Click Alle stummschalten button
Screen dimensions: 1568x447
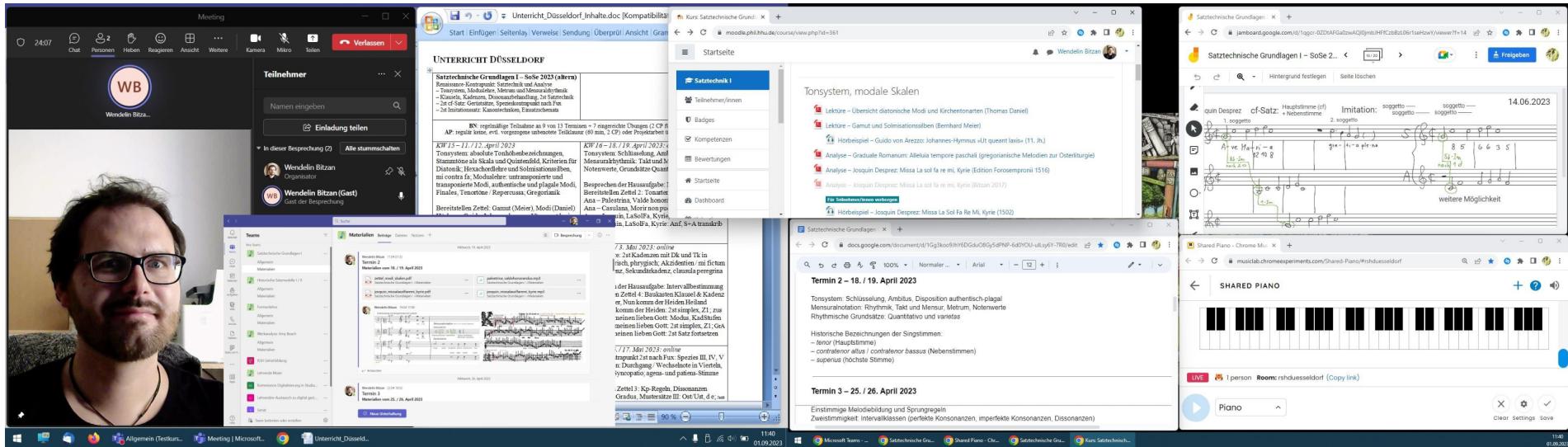tap(372, 148)
